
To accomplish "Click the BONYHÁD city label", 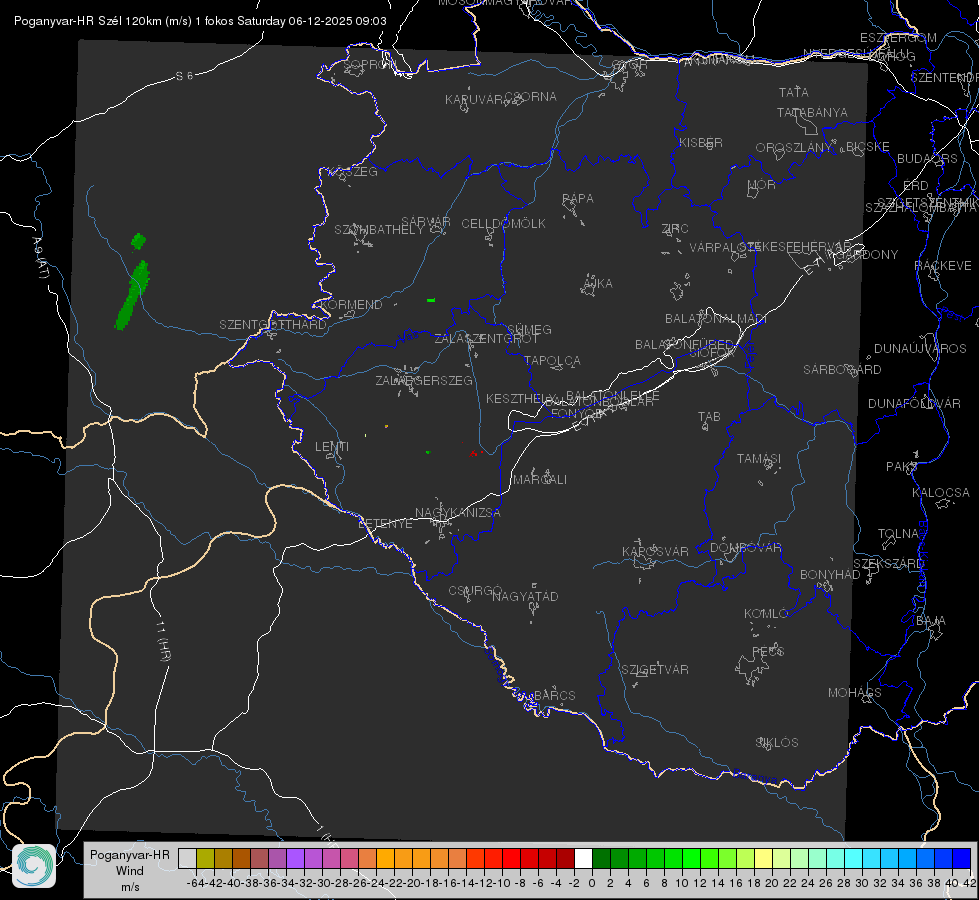I will coord(830,575).
